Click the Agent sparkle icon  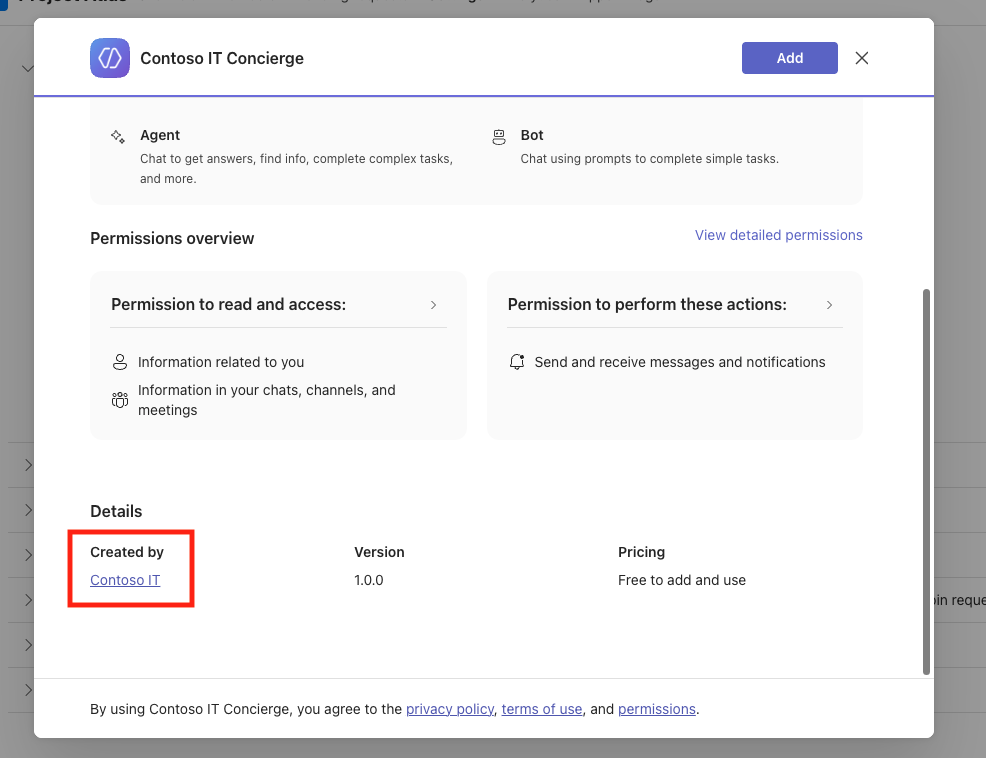point(118,137)
